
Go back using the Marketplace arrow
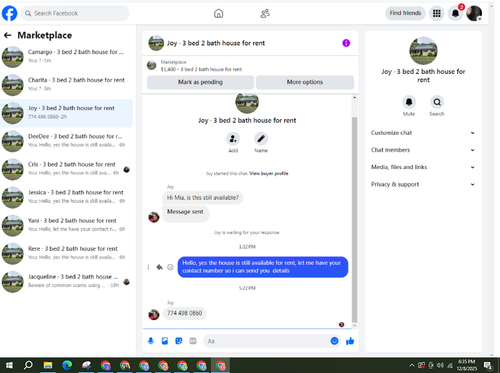[7, 35]
